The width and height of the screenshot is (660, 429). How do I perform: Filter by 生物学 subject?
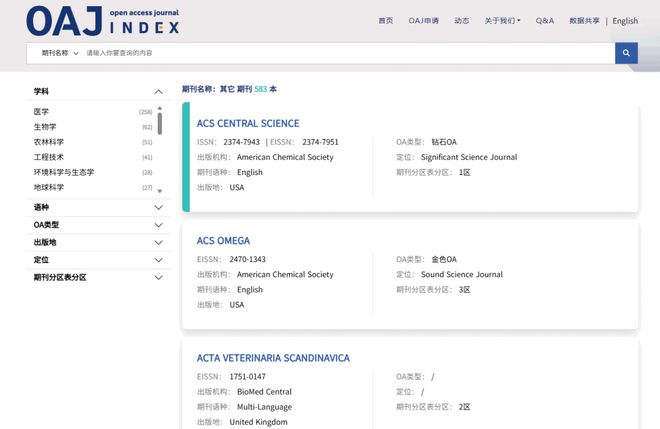[45, 127]
